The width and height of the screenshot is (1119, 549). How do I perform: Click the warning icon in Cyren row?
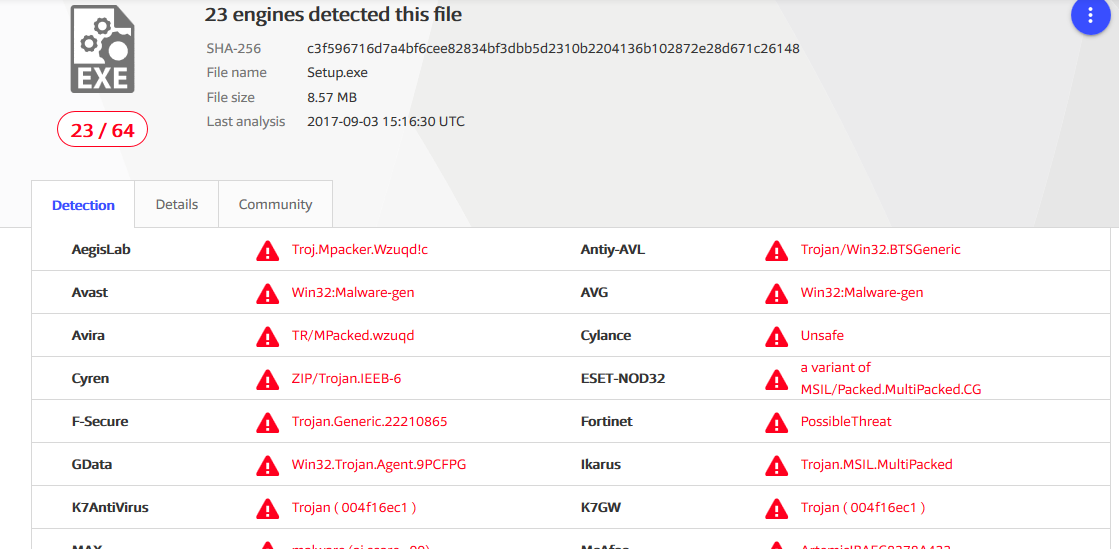pyautogui.click(x=268, y=378)
